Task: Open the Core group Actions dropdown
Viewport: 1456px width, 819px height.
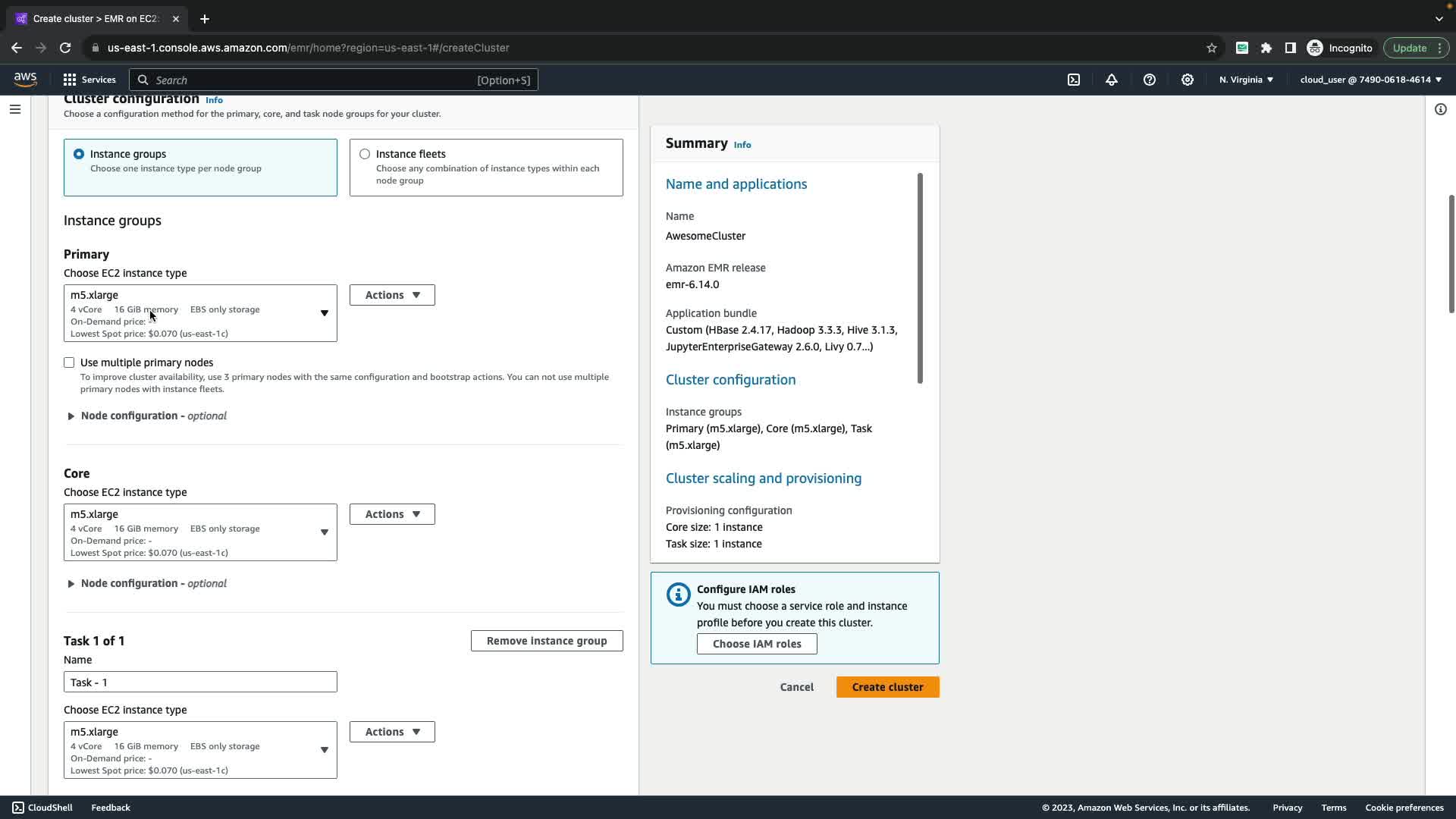Action: pos(392,514)
